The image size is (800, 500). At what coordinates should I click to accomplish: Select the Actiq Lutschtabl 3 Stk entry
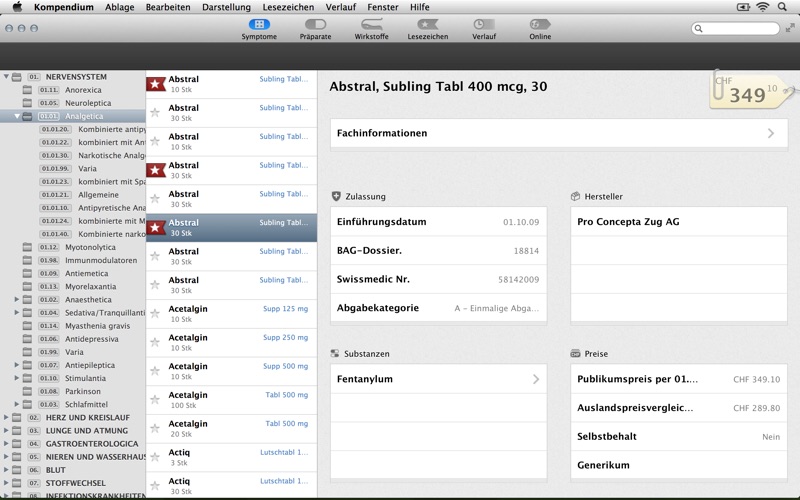[x=231, y=457]
